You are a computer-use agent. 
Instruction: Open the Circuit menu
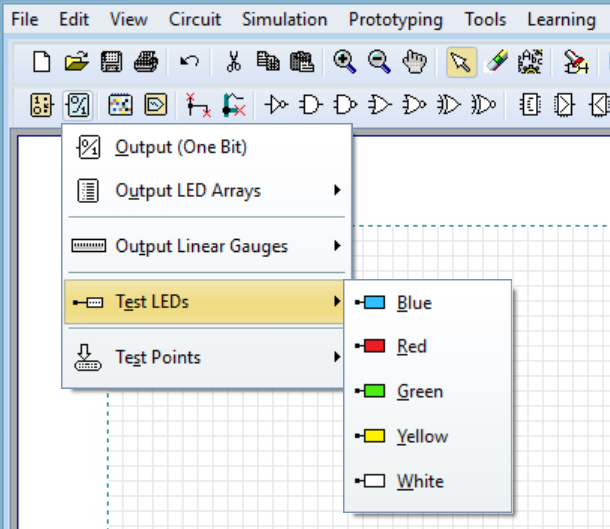(x=195, y=19)
